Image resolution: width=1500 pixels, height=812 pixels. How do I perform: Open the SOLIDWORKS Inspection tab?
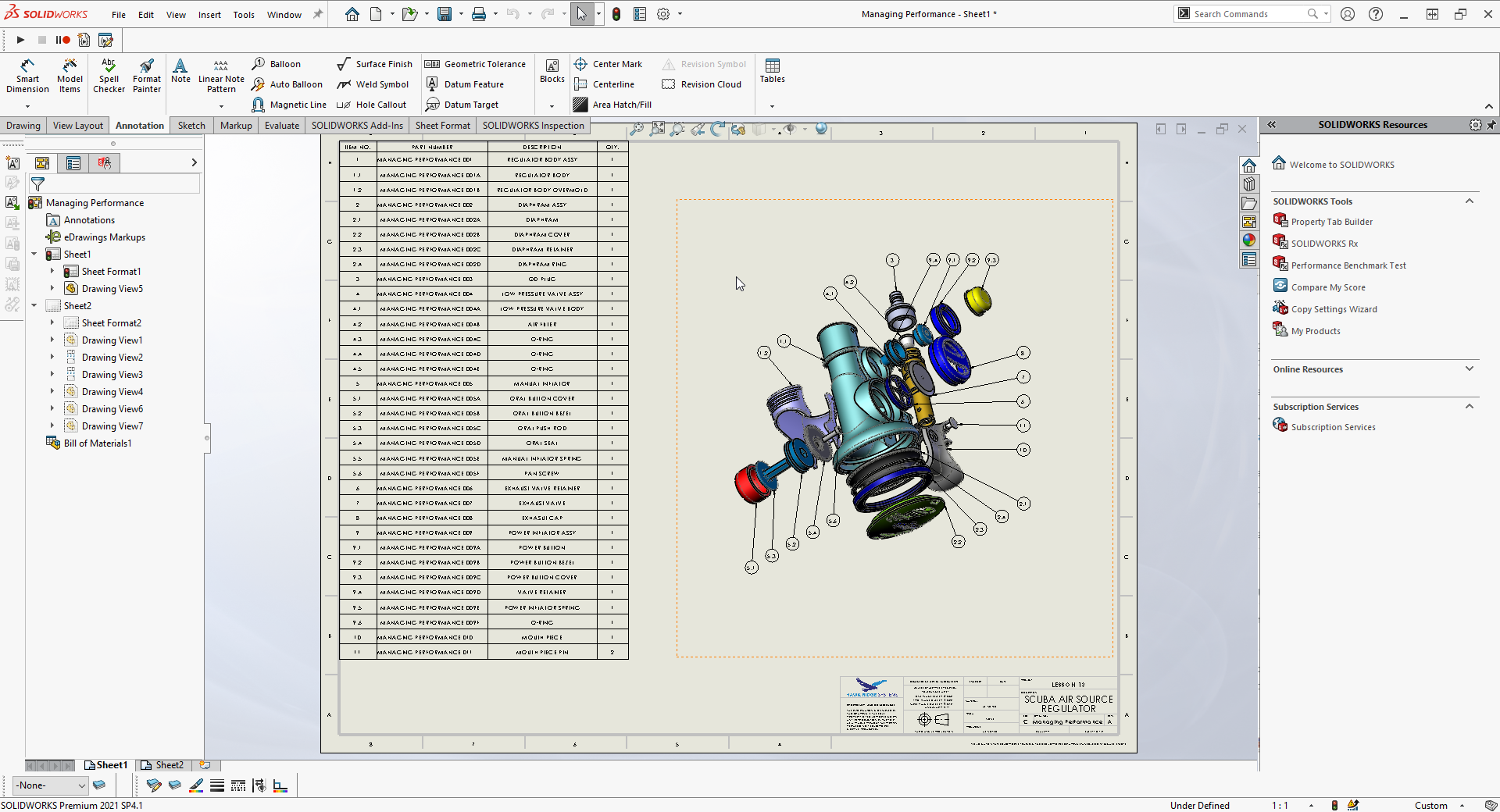(533, 126)
